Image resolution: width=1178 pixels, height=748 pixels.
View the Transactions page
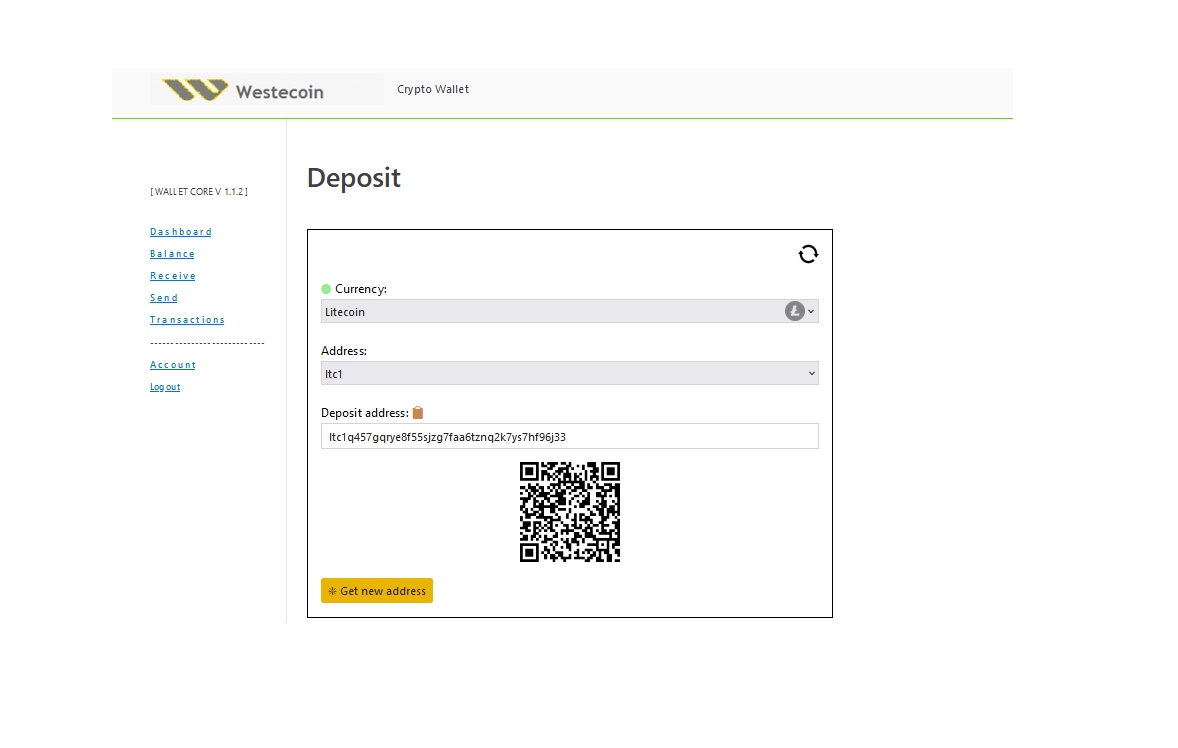[187, 320]
